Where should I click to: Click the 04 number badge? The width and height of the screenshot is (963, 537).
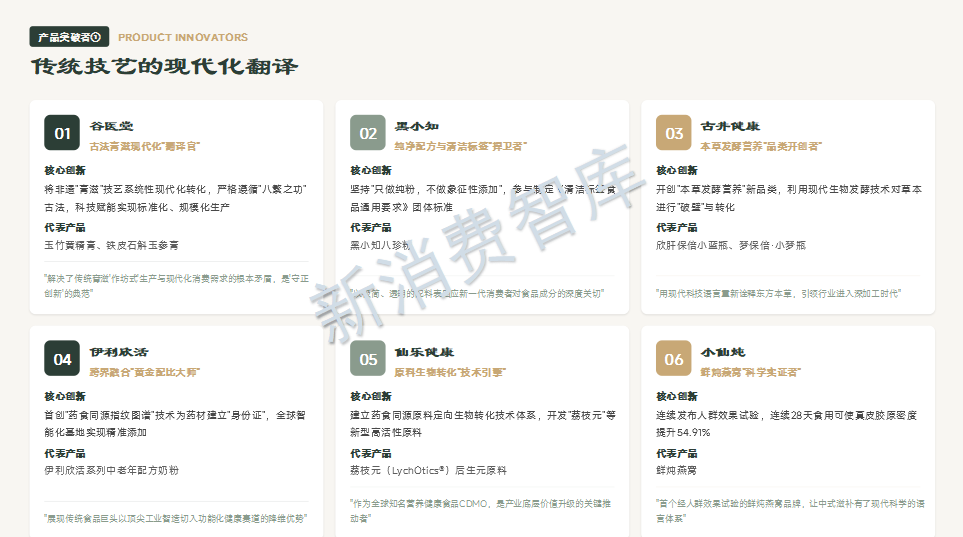coord(62,359)
